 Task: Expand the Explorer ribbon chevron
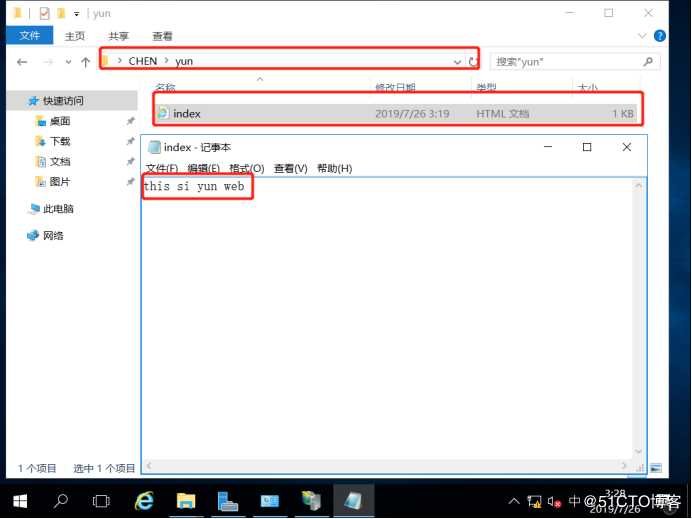coord(642,36)
